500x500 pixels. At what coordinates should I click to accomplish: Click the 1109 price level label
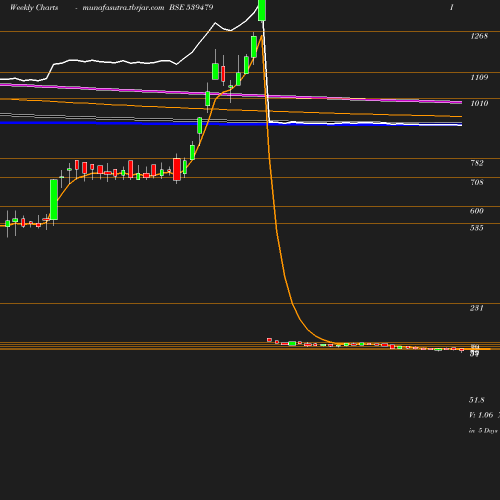[479, 77]
